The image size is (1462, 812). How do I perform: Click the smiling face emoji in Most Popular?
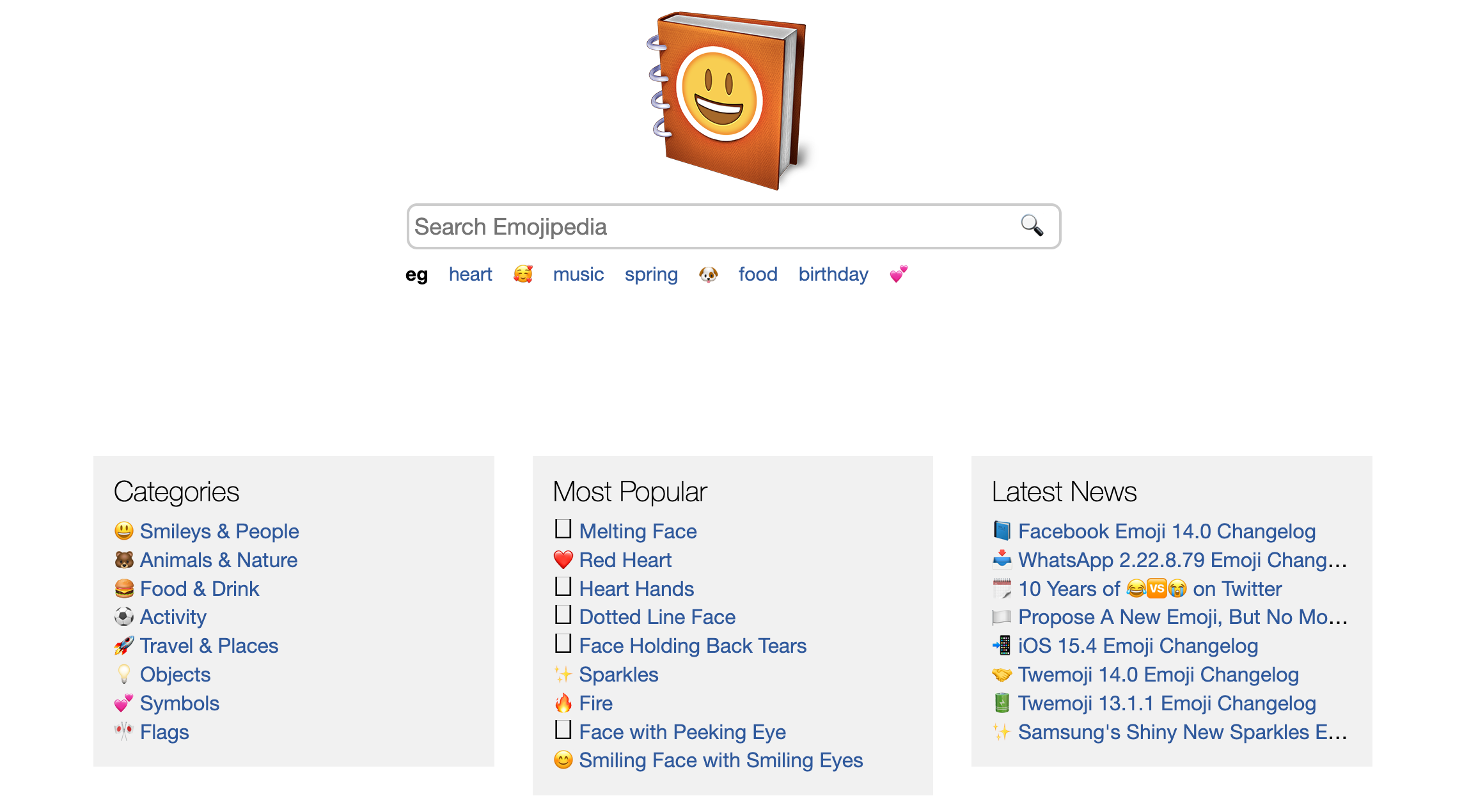coord(563,760)
